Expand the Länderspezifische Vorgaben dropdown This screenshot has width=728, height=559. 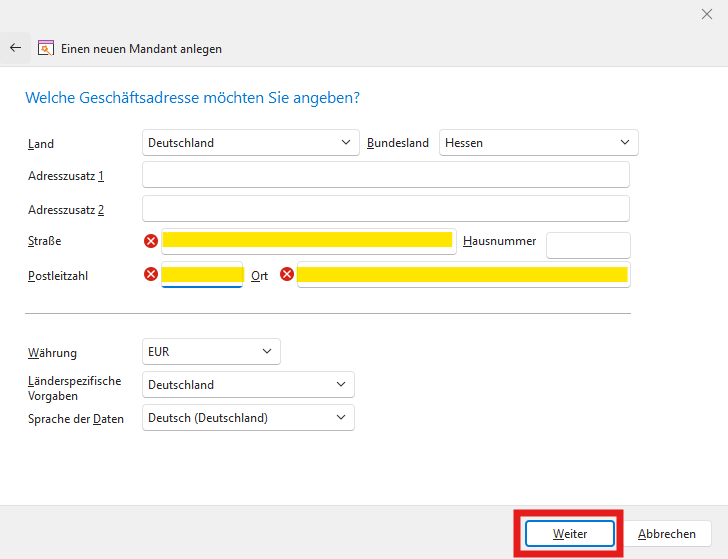click(x=248, y=385)
